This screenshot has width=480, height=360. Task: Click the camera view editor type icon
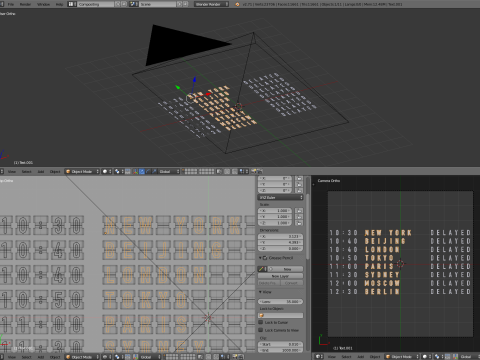pos(319,356)
